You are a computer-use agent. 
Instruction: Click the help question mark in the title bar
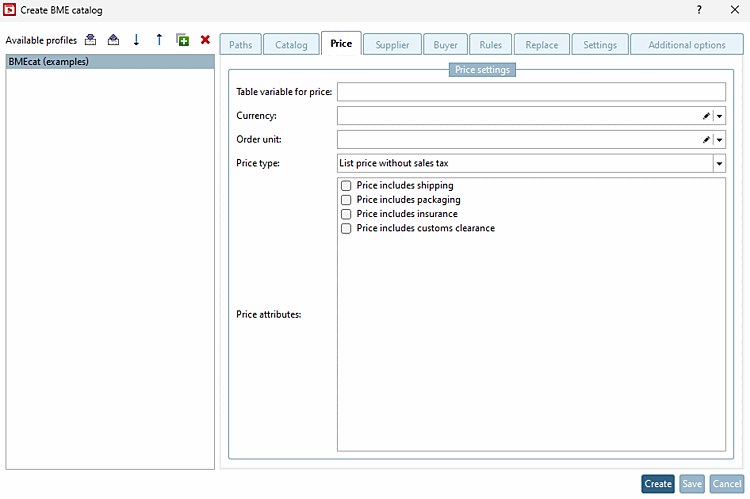pyautogui.click(x=699, y=10)
